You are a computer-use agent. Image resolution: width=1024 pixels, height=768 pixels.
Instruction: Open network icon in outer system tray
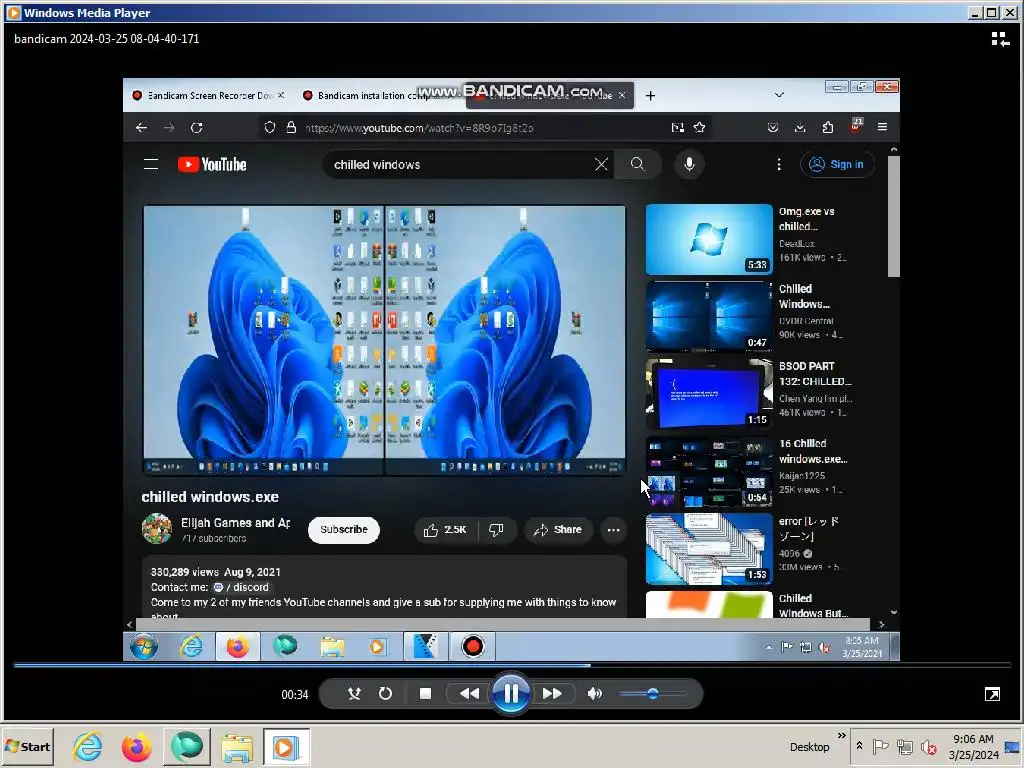coord(904,746)
